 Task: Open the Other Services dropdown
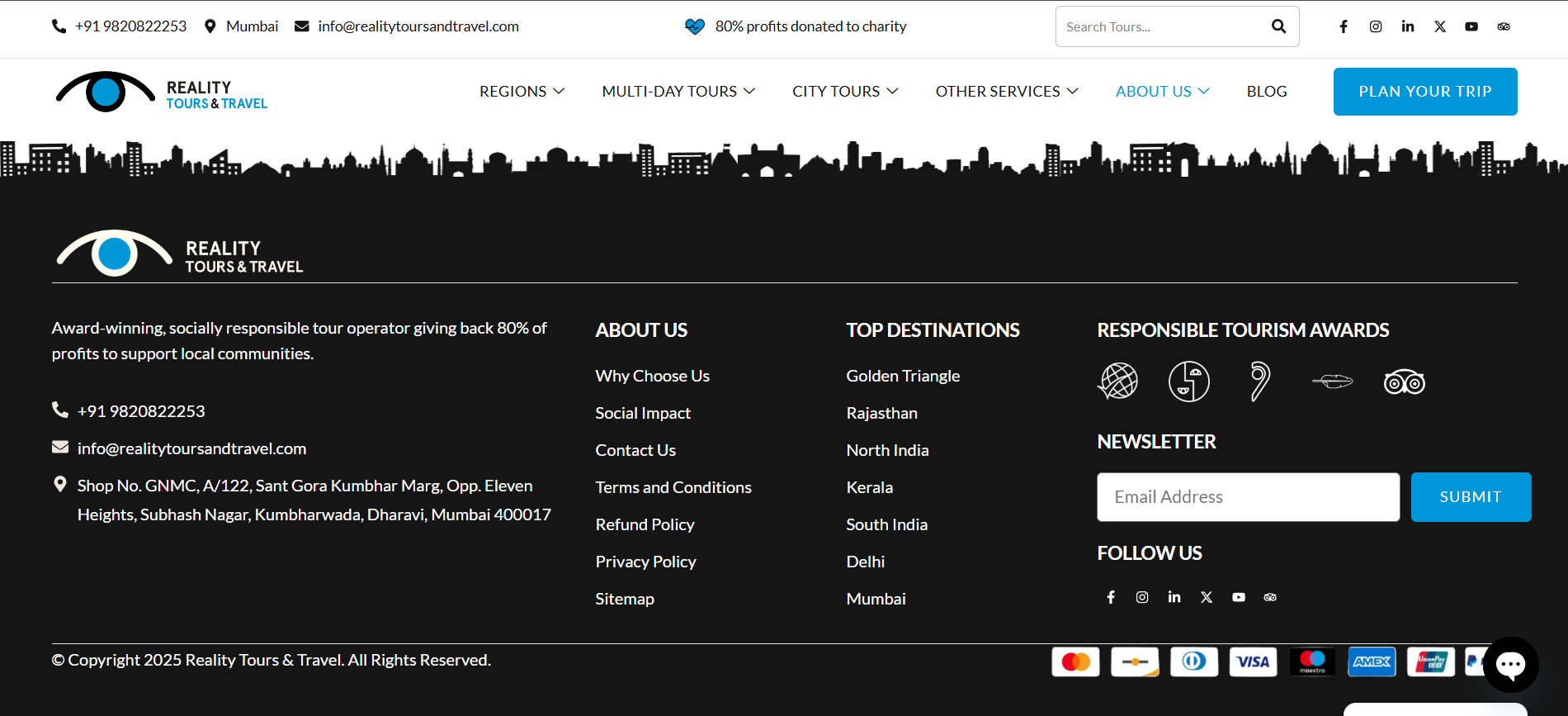tap(1006, 92)
